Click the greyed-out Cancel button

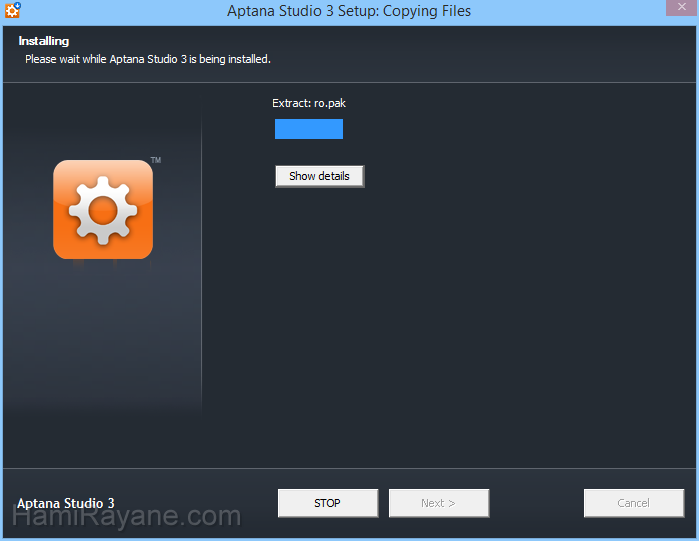(x=634, y=503)
